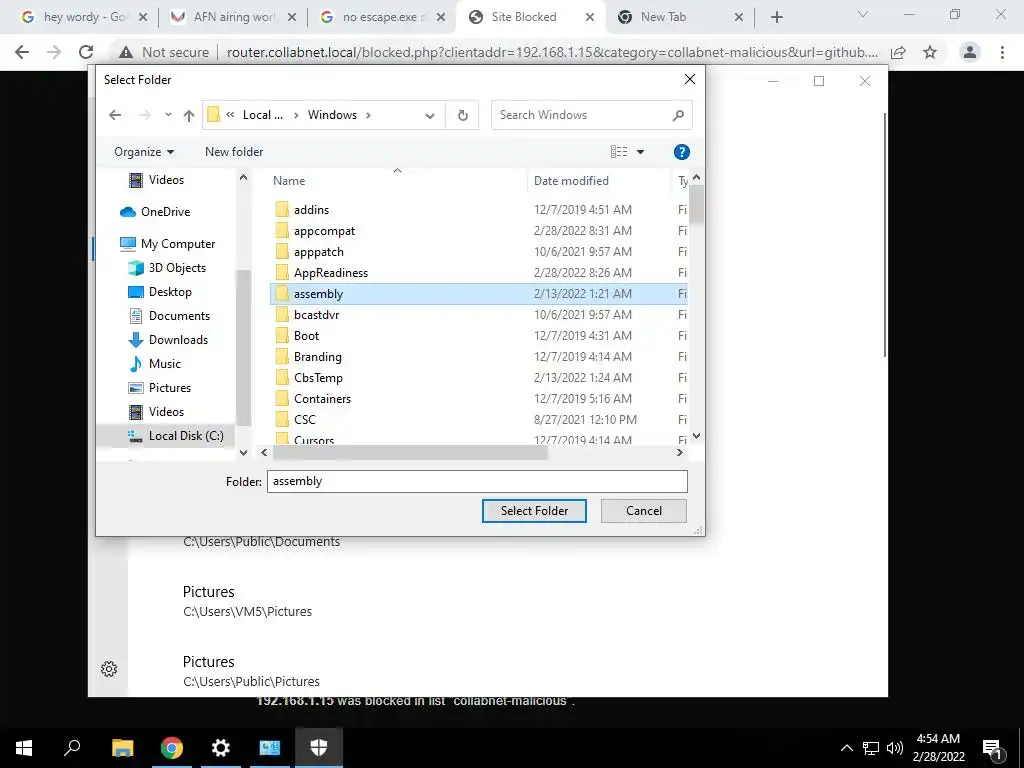Close the Select Folder dialog

tap(690, 79)
